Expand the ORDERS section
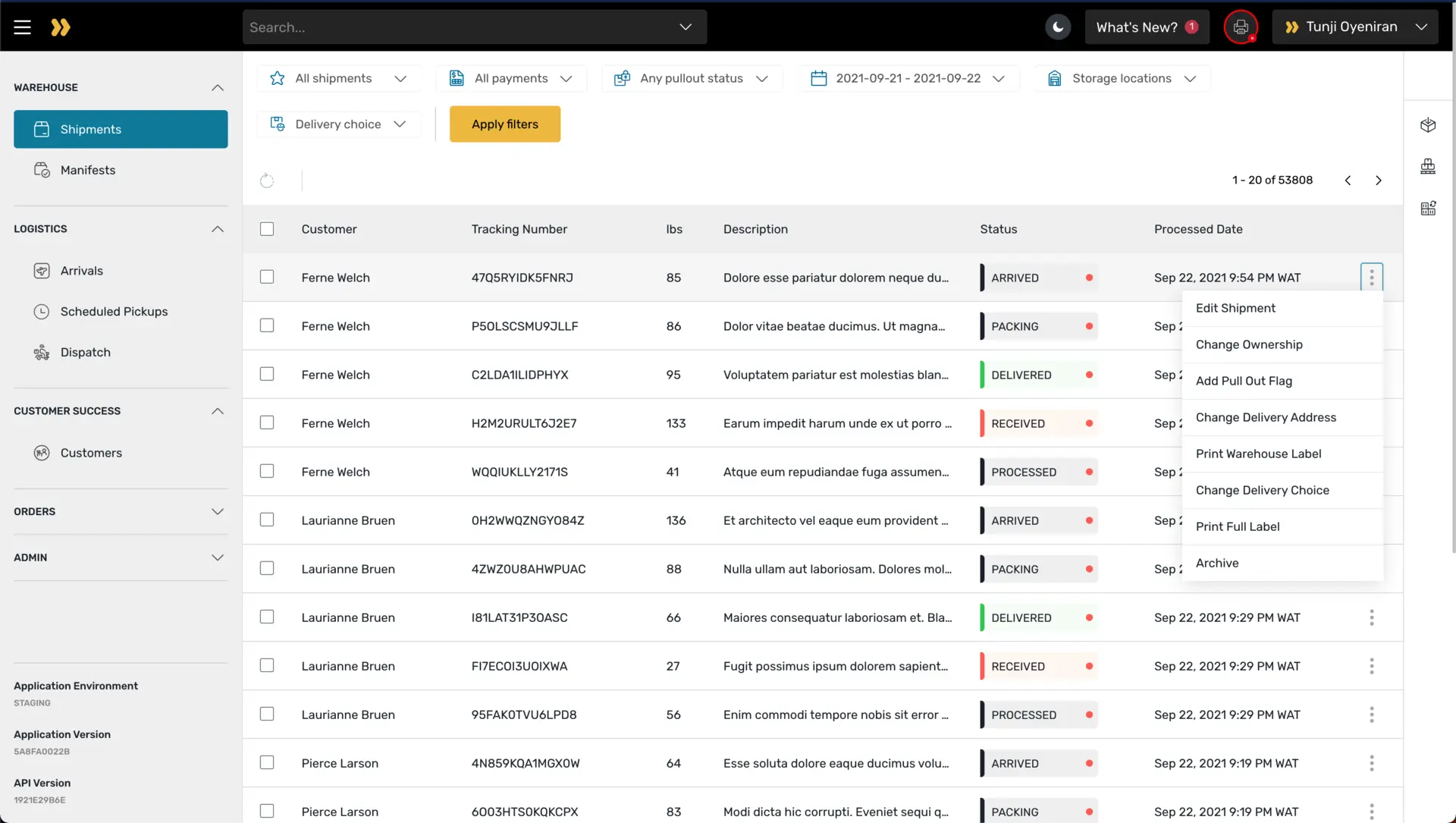Viewport: 1456px width, 823px height. [218, 512]
